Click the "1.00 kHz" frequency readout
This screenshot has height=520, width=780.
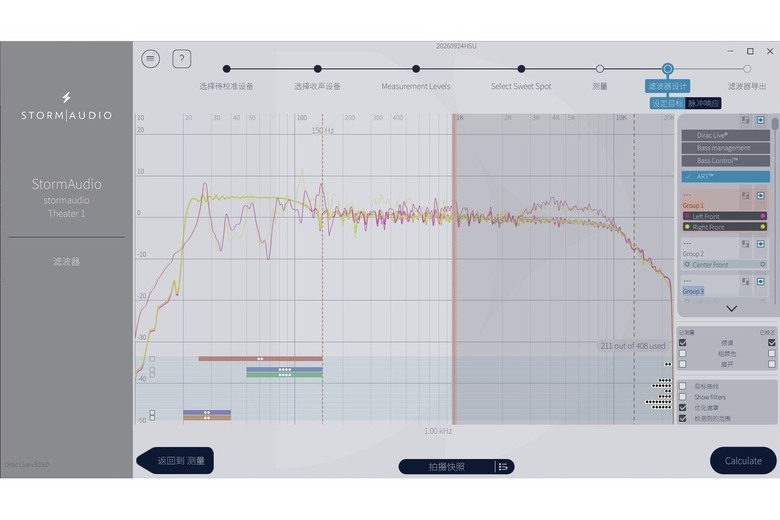point(438,431)
